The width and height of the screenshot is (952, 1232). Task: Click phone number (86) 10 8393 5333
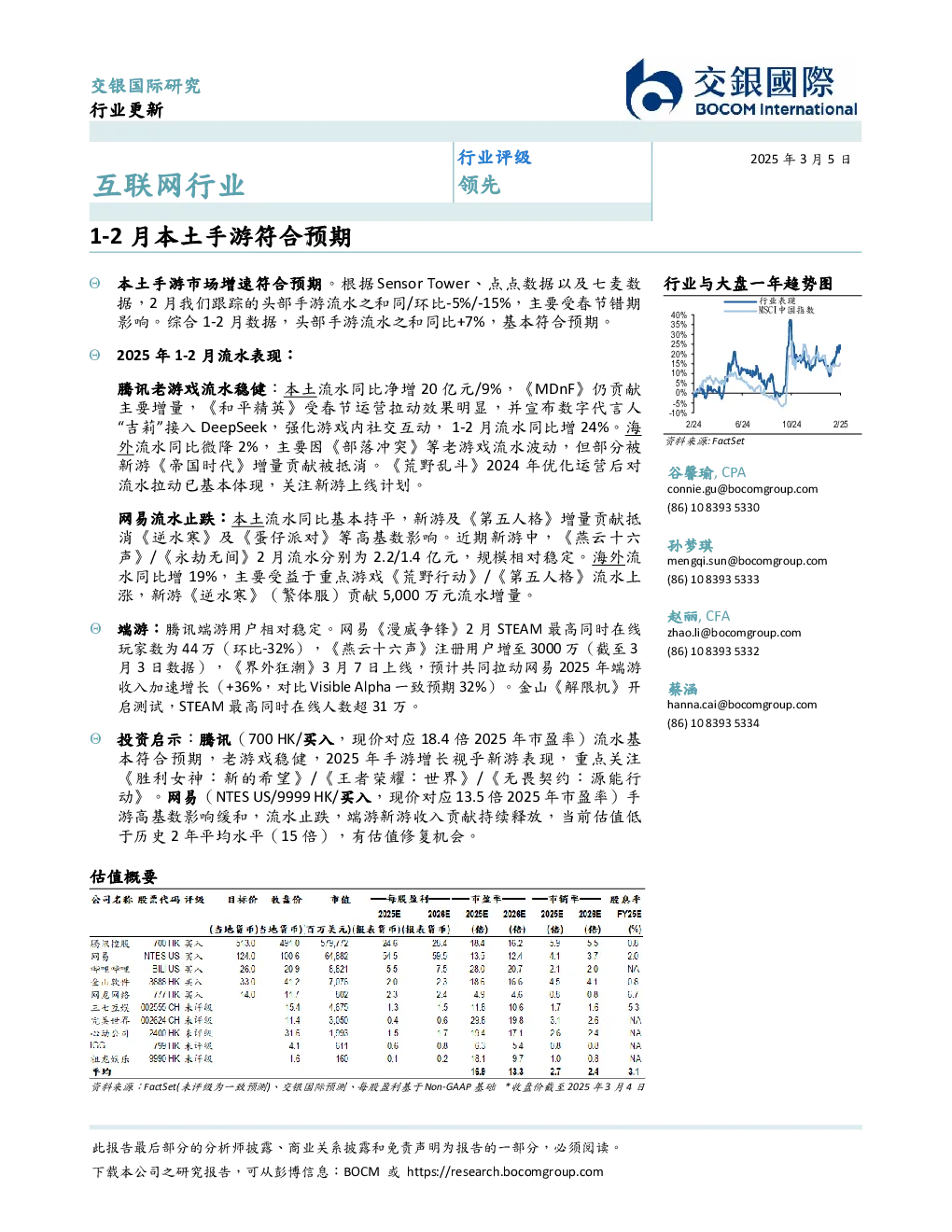713,580
